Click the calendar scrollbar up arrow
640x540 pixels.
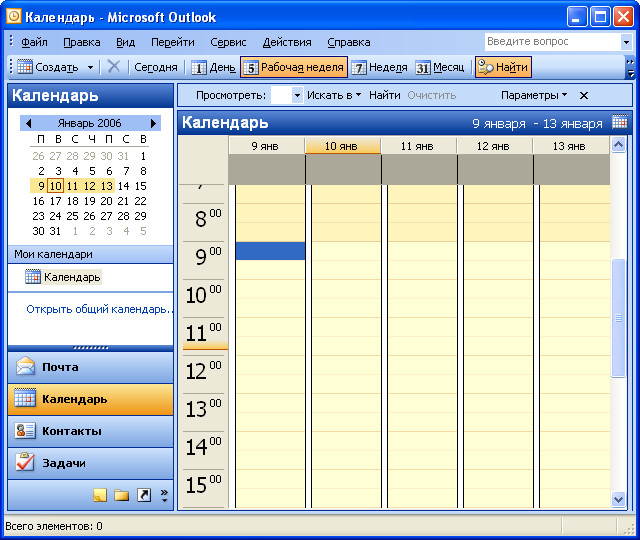click(619, 145)
